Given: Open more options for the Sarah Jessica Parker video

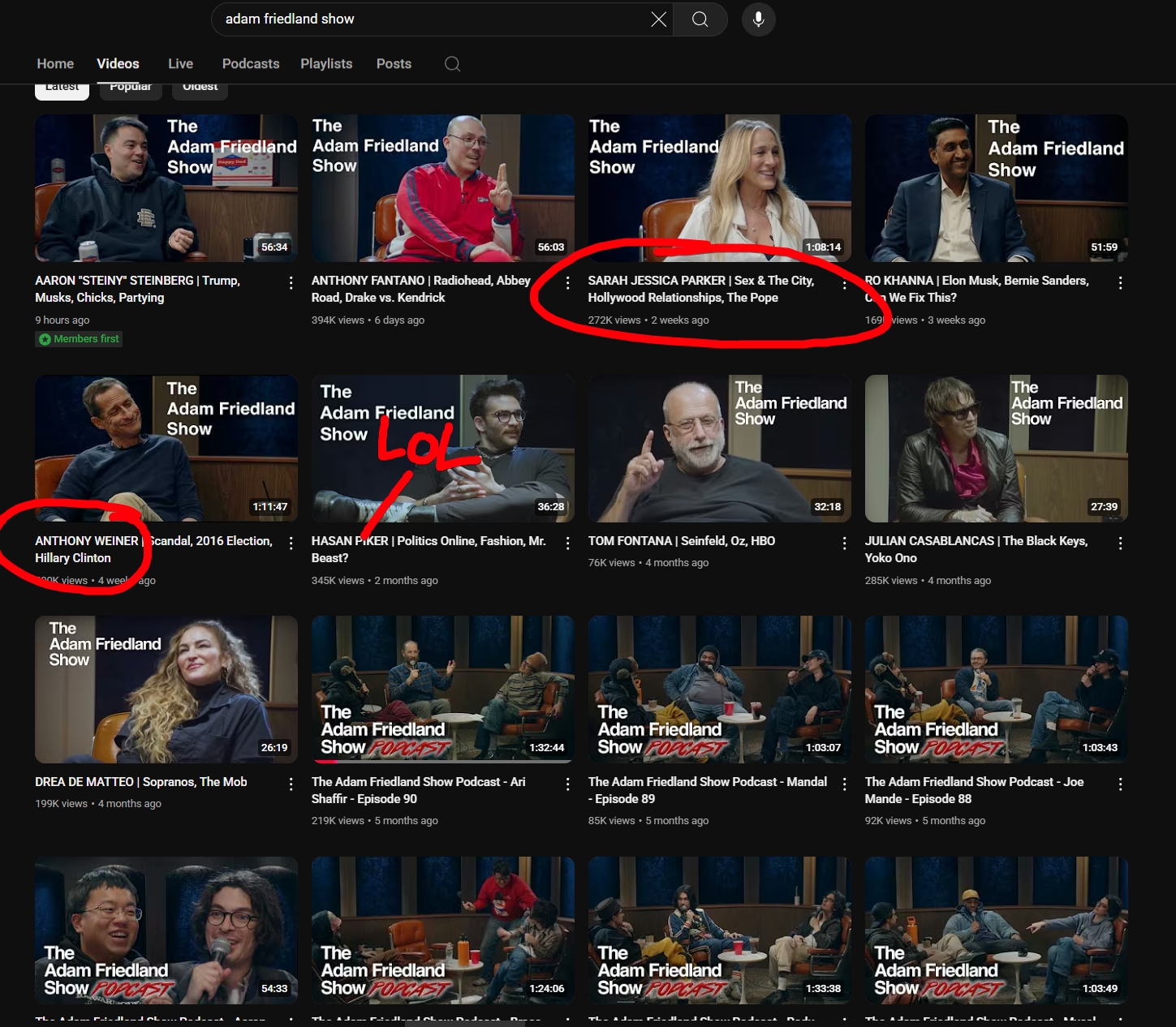Looking at the screenshot, I should 844,283.
